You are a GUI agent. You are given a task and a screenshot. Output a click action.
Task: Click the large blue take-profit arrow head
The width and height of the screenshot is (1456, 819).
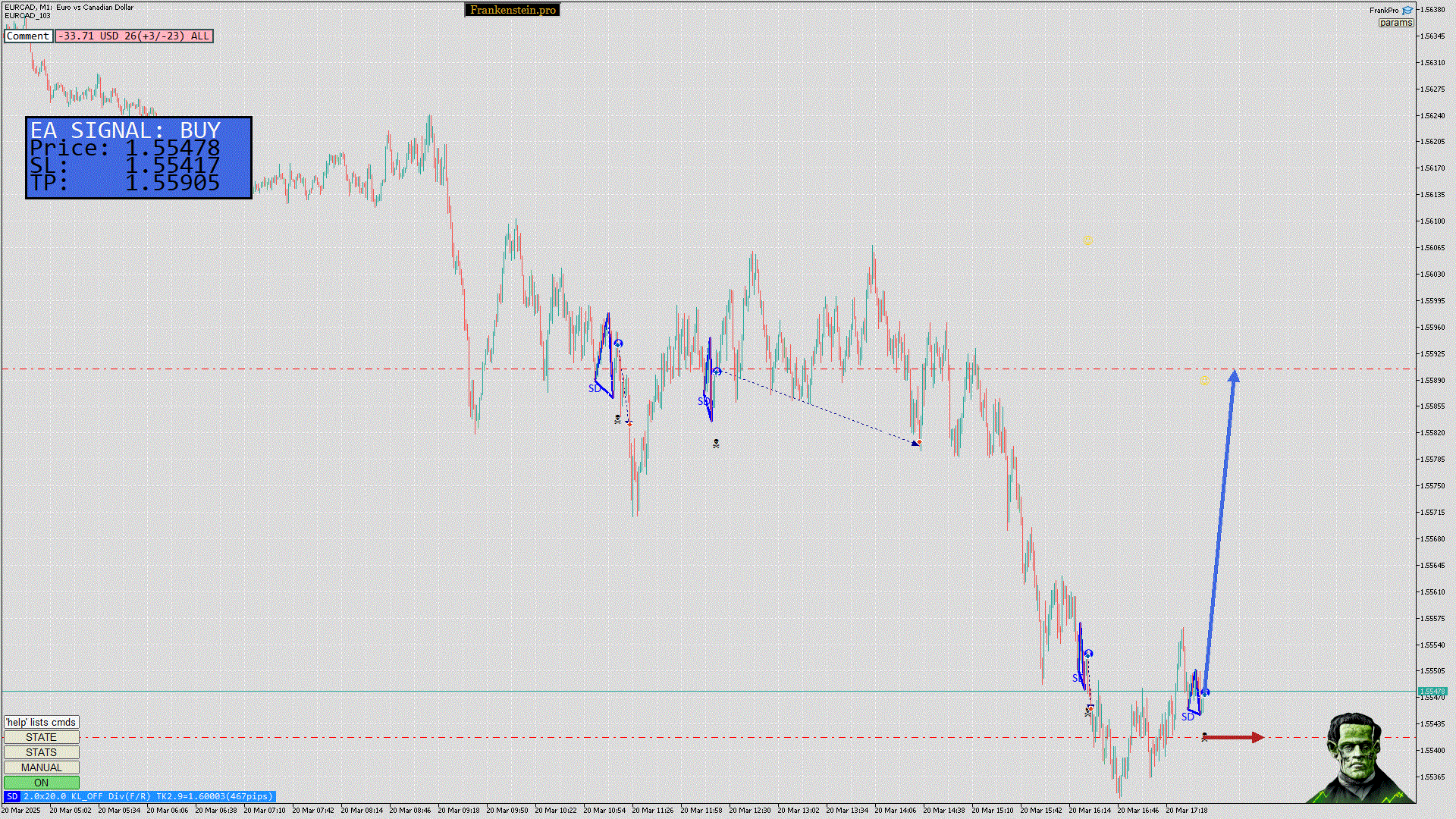coord(1234,376)
